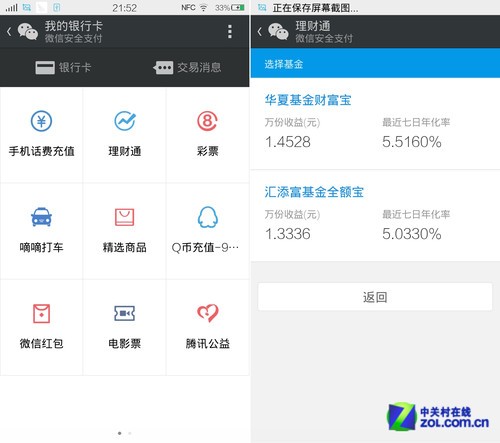Screen dimensions: 500x443
Task: Tap the back arrow in 理财通 header
Action: (x=260, y=32)
